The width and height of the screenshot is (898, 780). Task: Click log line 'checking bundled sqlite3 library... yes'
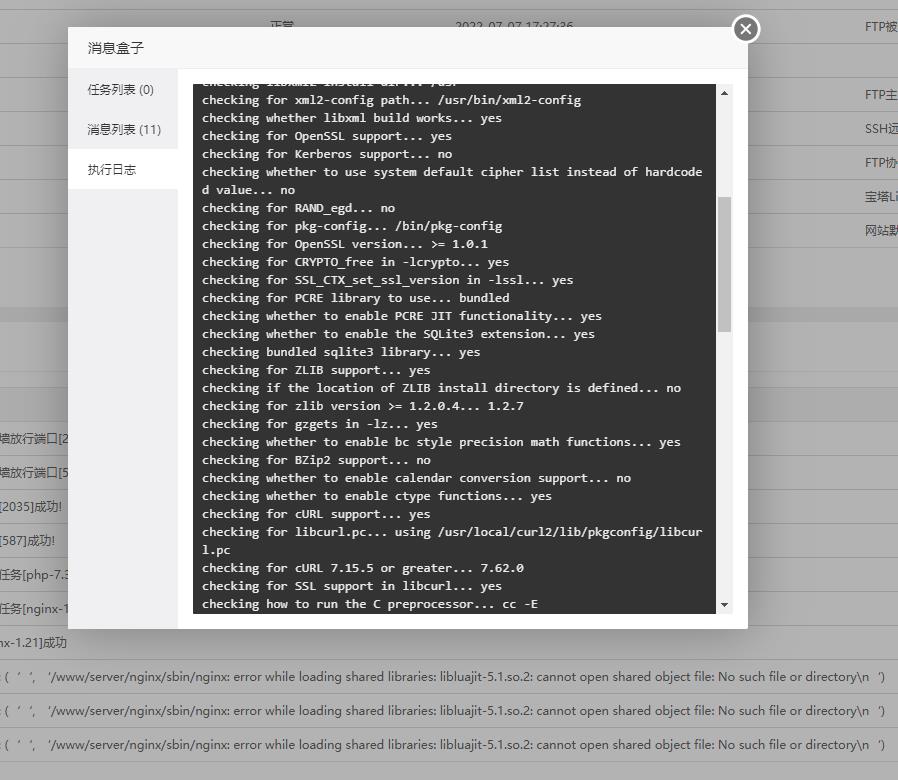341,352
